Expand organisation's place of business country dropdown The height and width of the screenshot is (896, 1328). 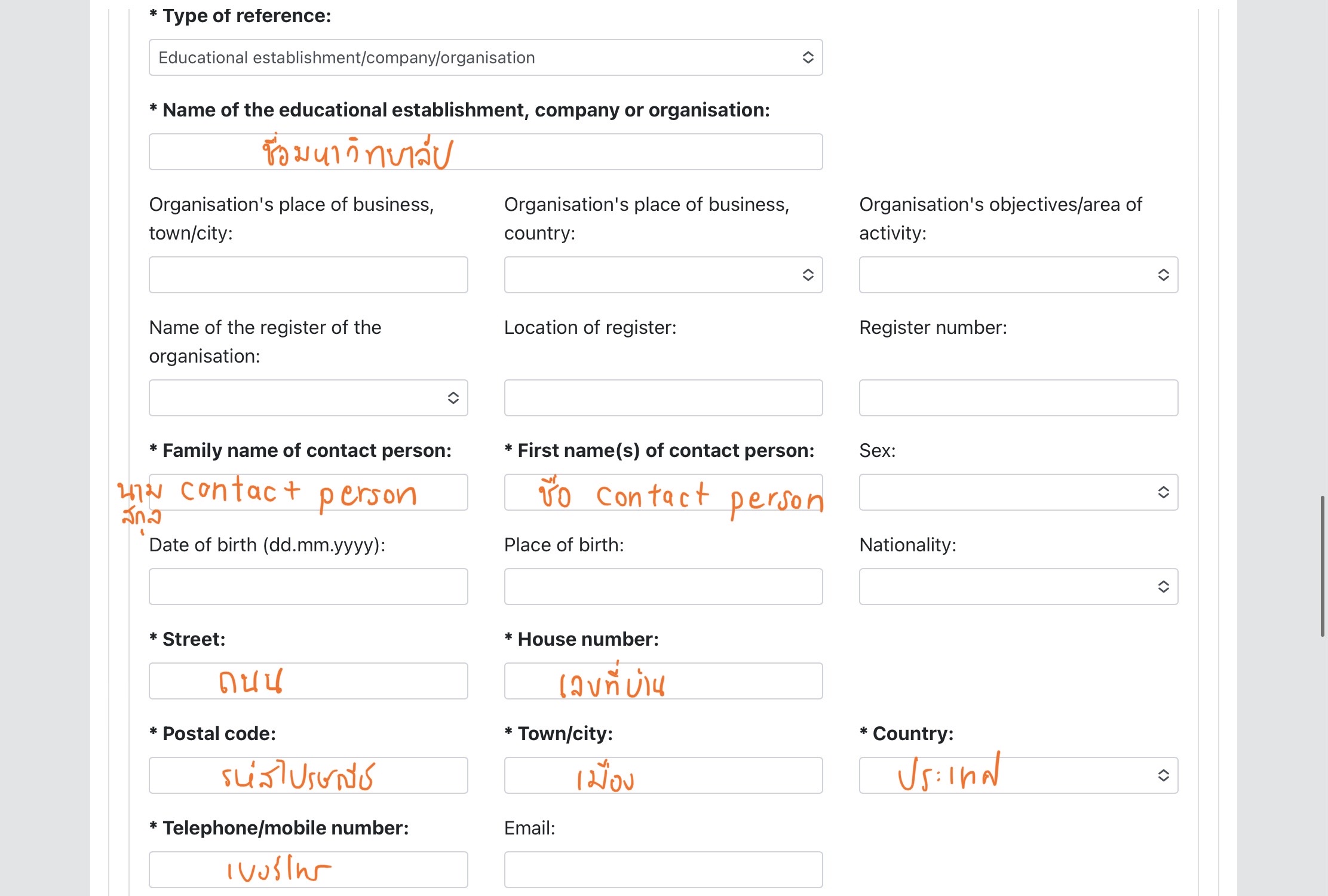tap(663, 275)
